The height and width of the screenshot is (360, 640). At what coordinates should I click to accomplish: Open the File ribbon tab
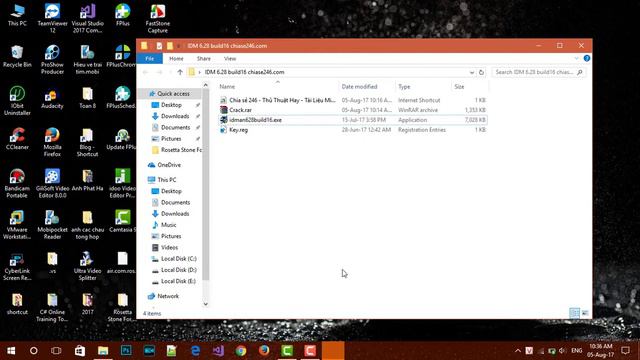[x=149, y=58]
